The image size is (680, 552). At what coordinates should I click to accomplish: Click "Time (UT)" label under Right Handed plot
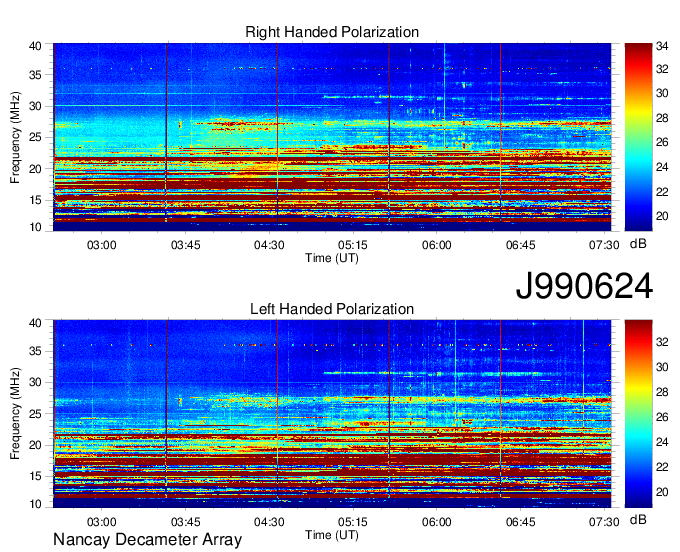click(x=332, y=258)
